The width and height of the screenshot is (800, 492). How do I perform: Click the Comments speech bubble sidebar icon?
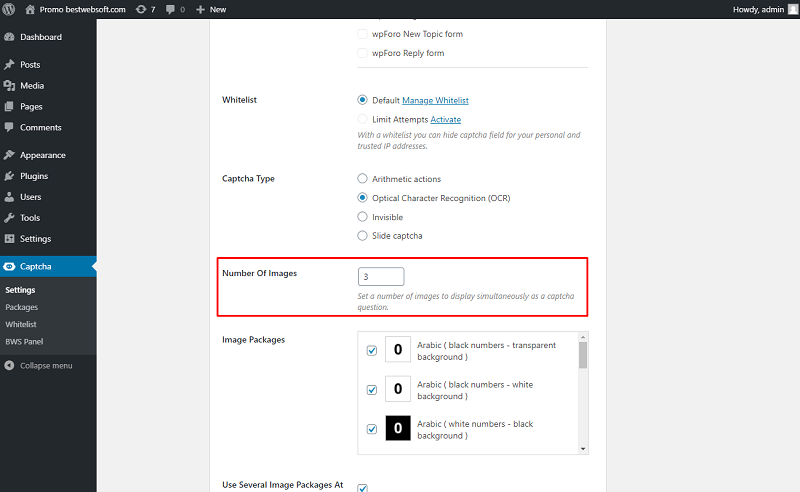pos(9,127)
